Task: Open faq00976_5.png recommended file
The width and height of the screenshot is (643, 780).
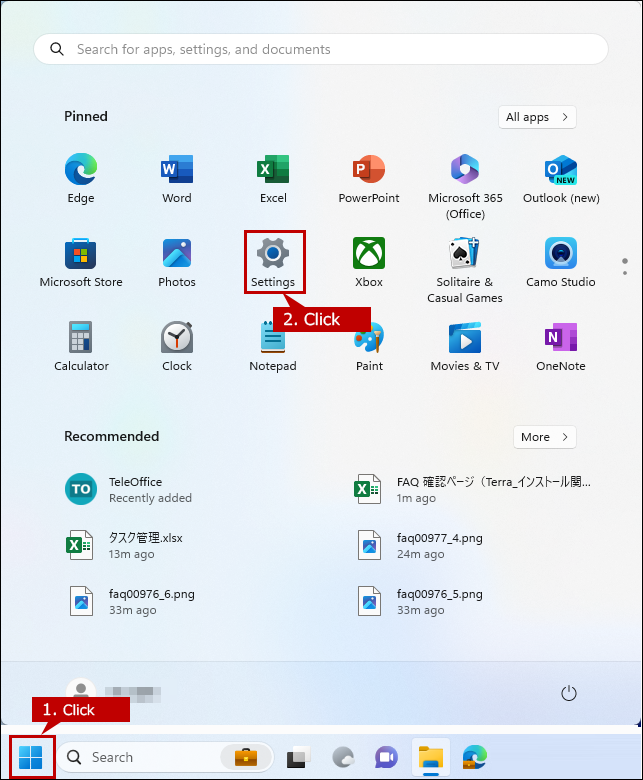Action: [x=419, y=601]
